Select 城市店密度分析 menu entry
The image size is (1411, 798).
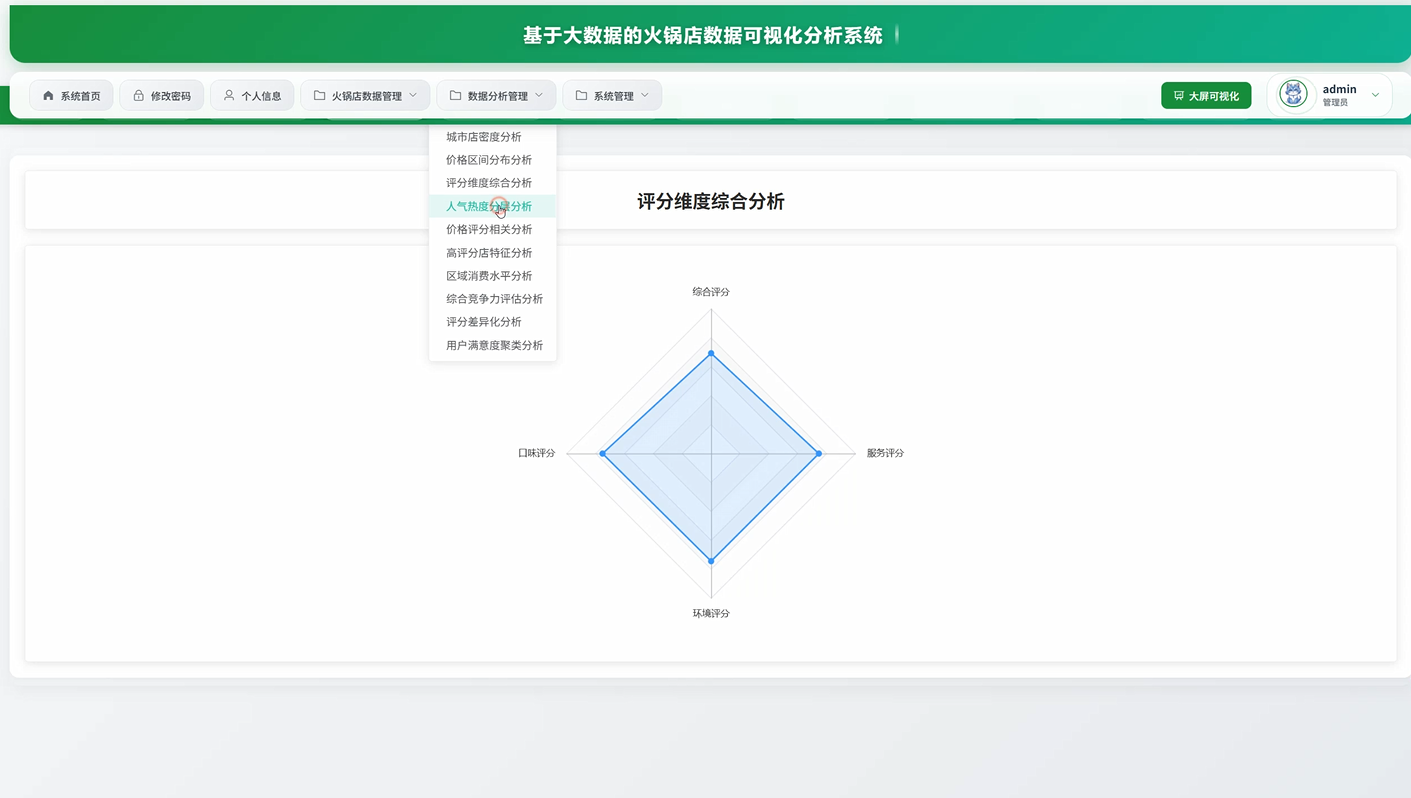[x=493, y=137]
